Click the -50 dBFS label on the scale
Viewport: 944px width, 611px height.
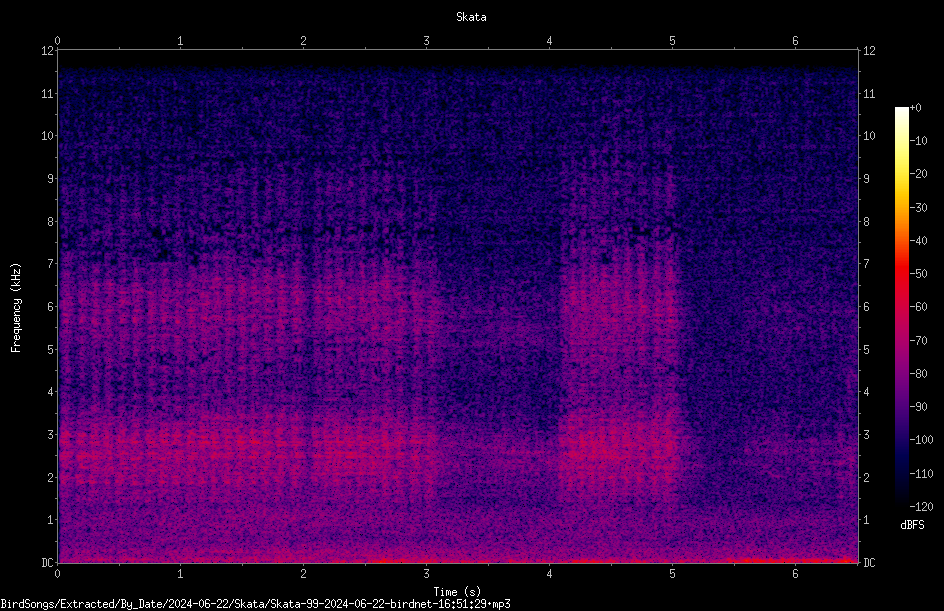tap(918, 274)
